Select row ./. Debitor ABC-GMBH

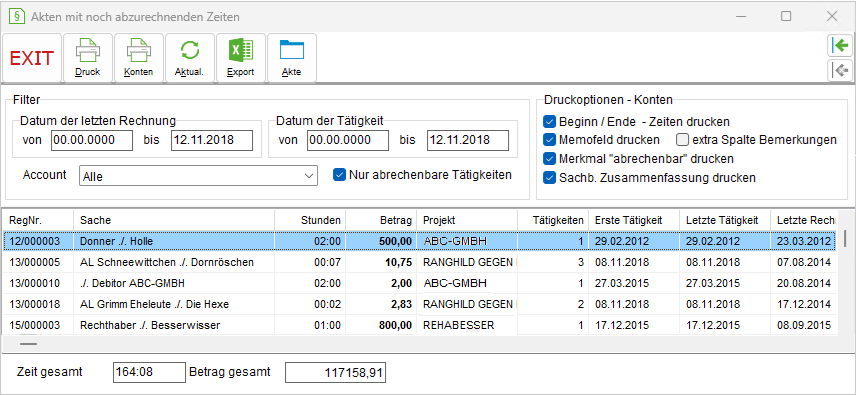click(x=419, y=283)
